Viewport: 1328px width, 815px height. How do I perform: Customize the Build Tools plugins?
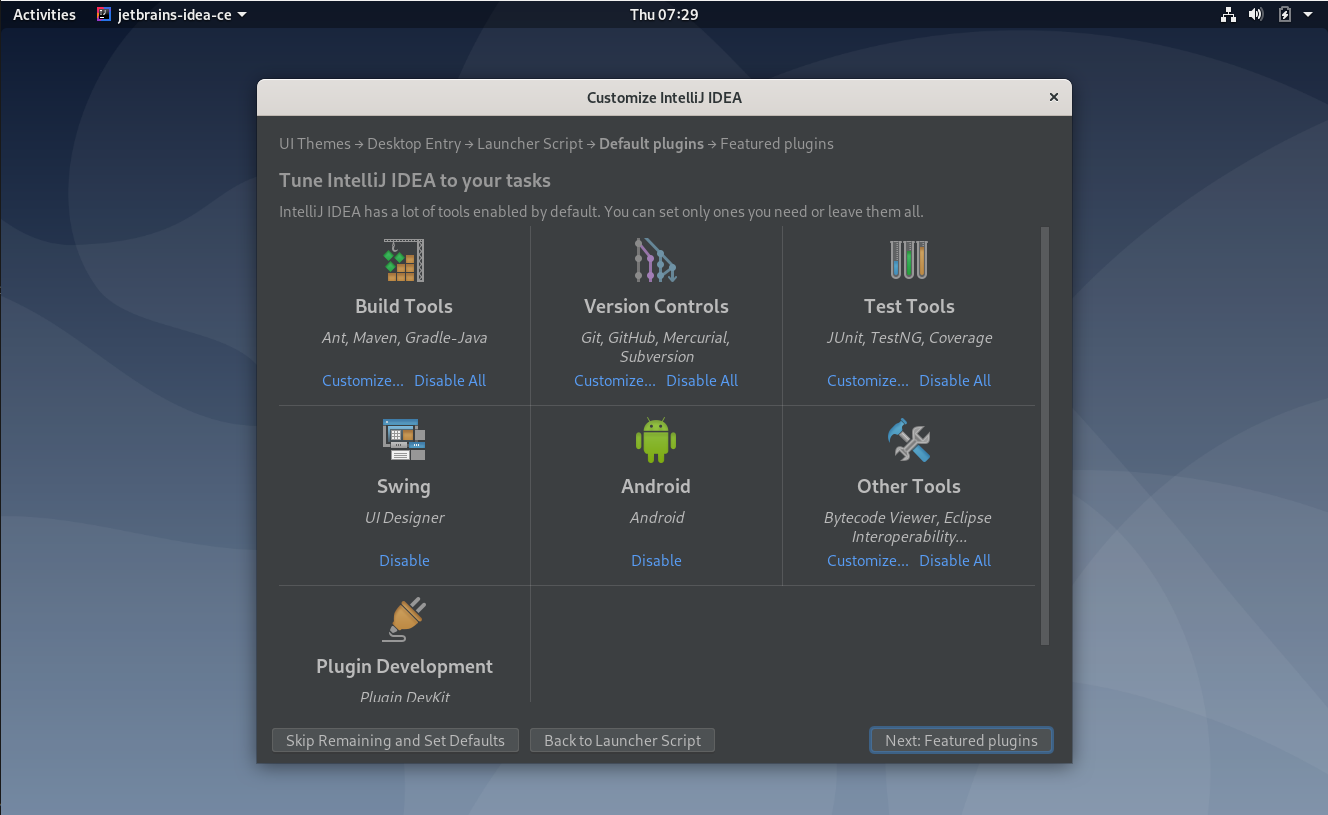click(363, 380)
